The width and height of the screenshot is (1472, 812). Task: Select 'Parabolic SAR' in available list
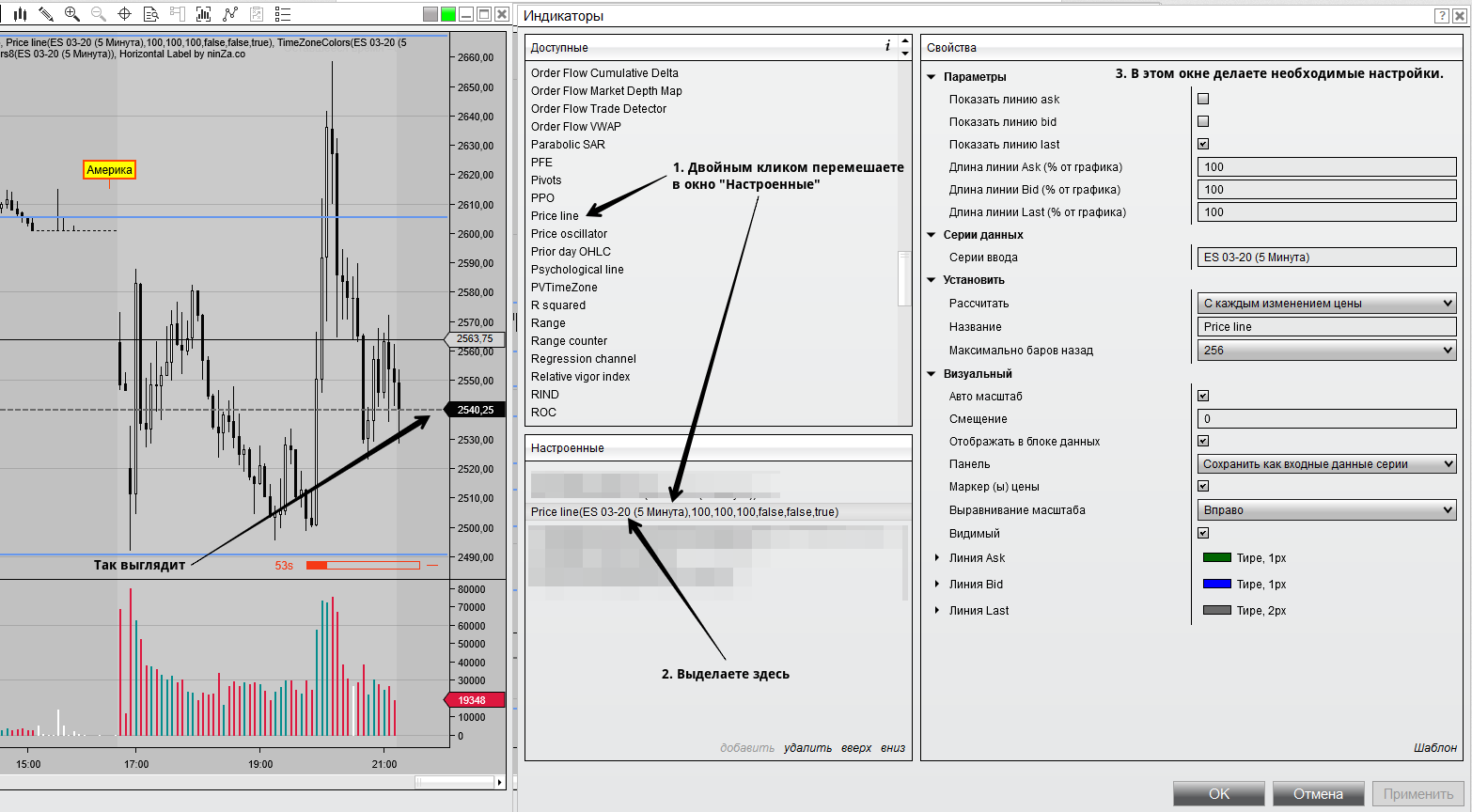click(x=568, y=145)
